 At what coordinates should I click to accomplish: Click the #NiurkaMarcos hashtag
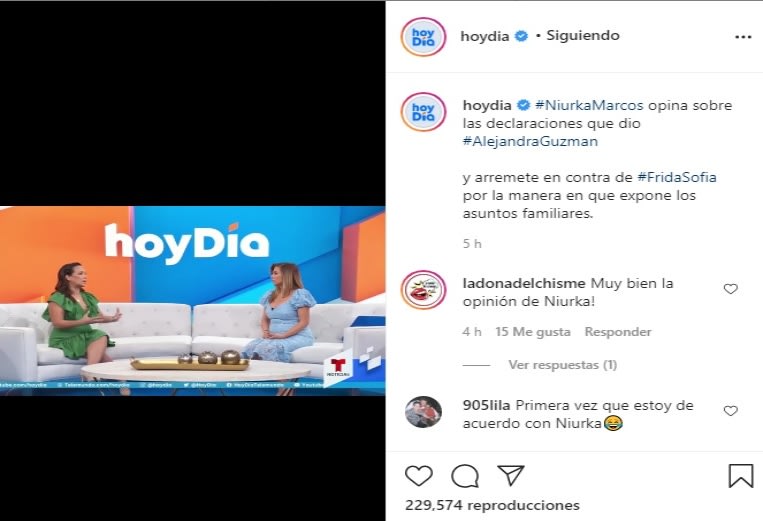pyautogui.click(x=589, y=106)
